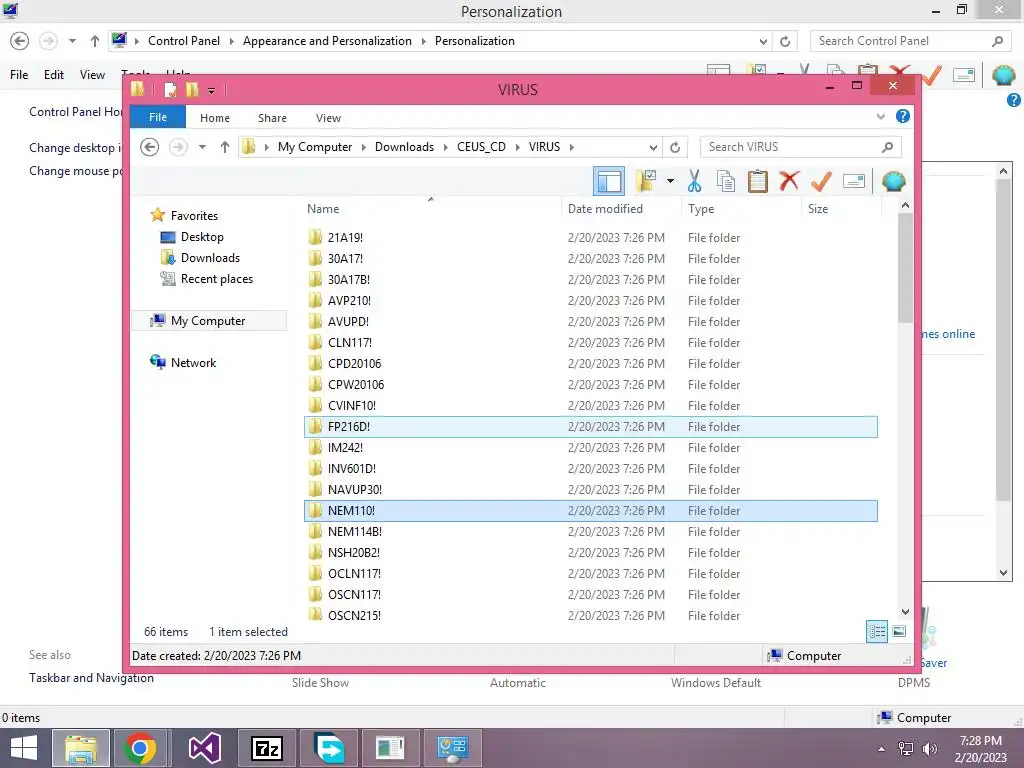1024x768 pixels.
Task: Click the file list scroll down arrow
Action: (x=905, y=612)
